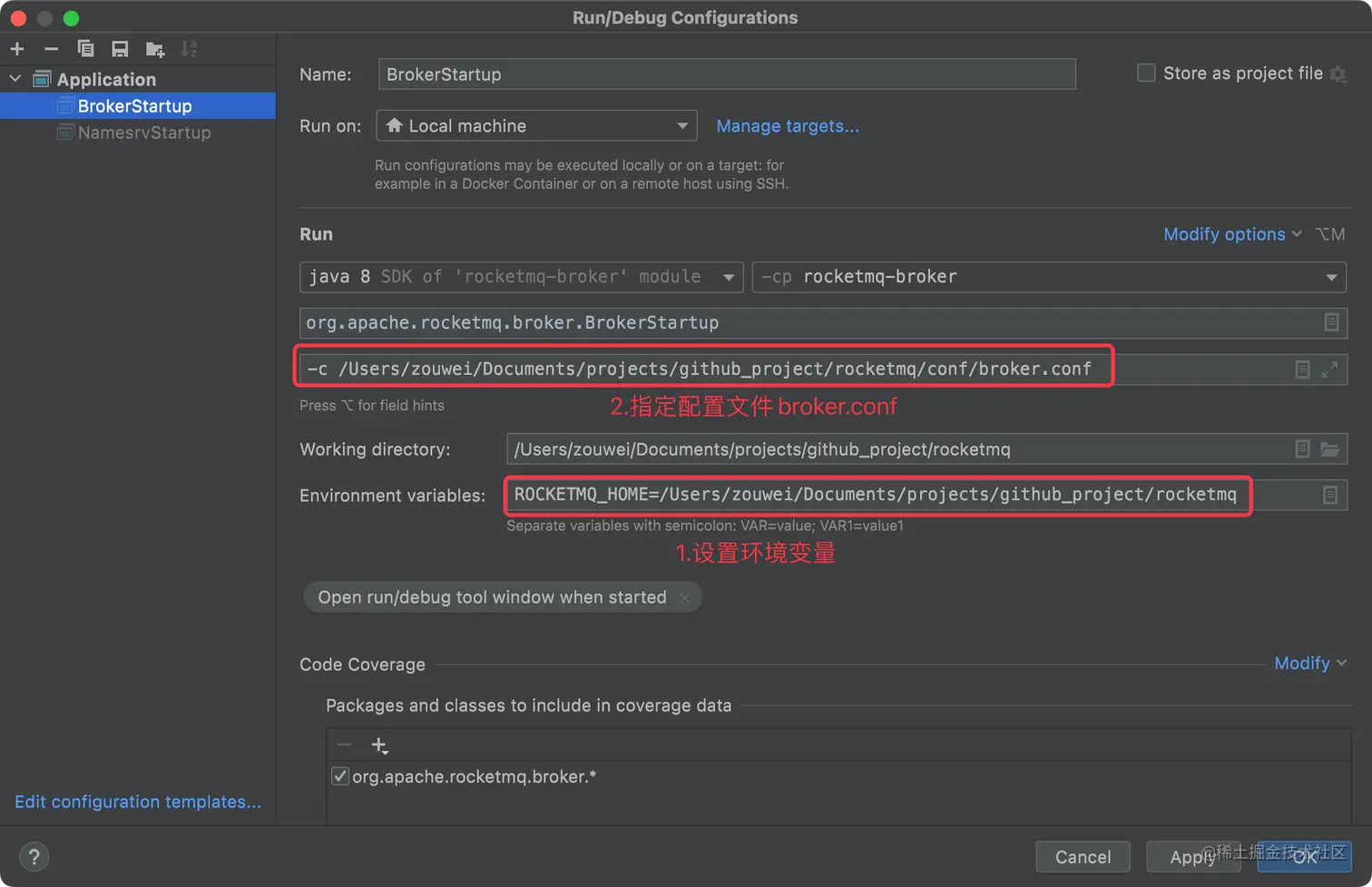Open the Modify options menu
The width and height of the screenshot is (1372, 887).
1232,234
